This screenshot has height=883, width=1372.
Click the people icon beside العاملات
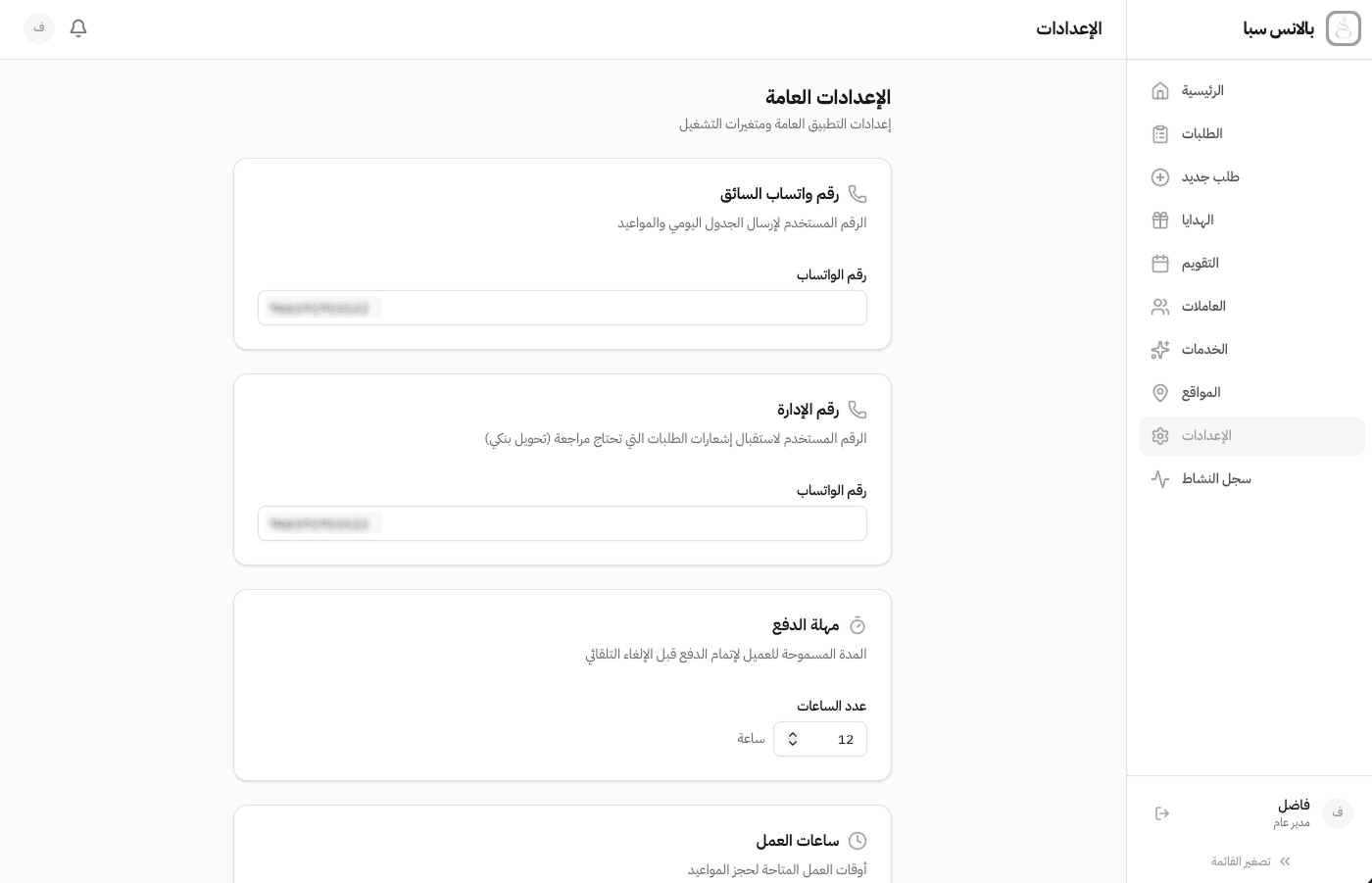(x=1160, y=307)
